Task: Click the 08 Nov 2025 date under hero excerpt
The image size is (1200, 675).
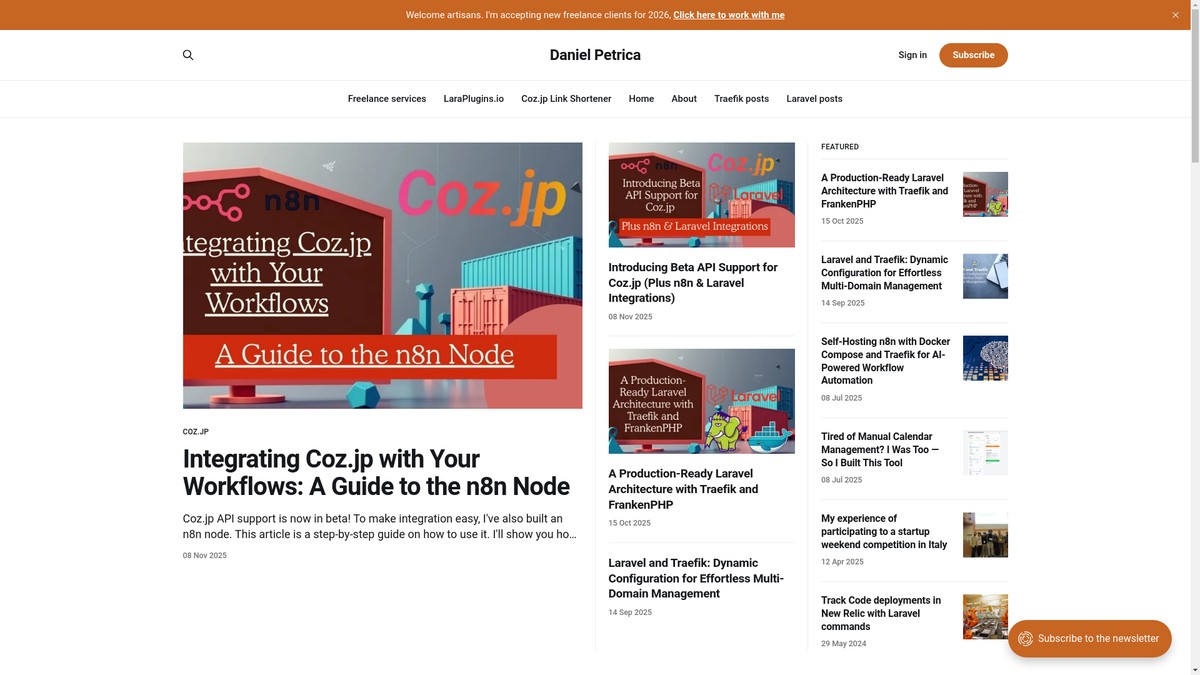Action: pyautogui.click(x=205, y=556)
